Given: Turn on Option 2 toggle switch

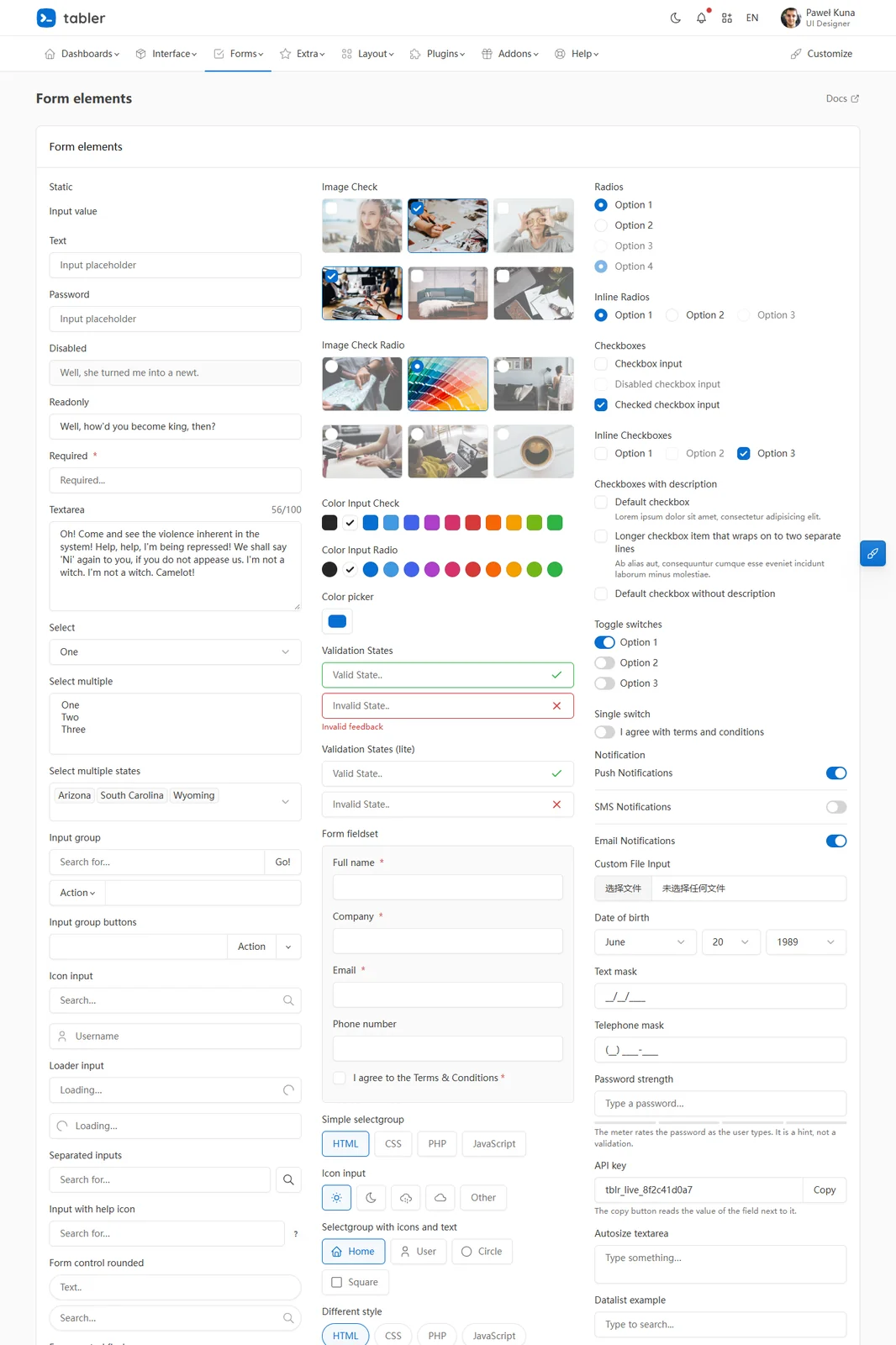Looking at the screenshot, I should click(604, 663).
